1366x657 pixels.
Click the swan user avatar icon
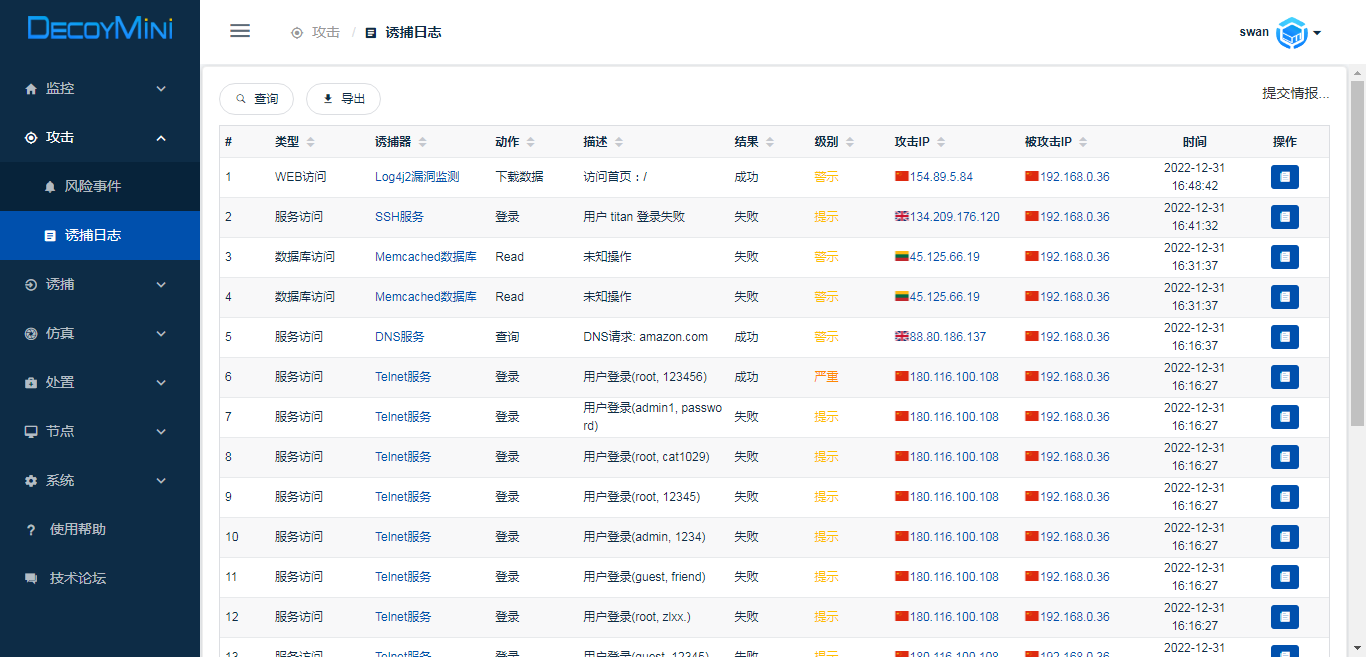point(1292,33)
